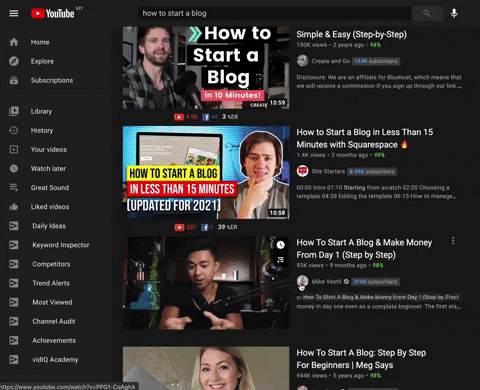Click the YouTube logo

[x=53, y=13]
